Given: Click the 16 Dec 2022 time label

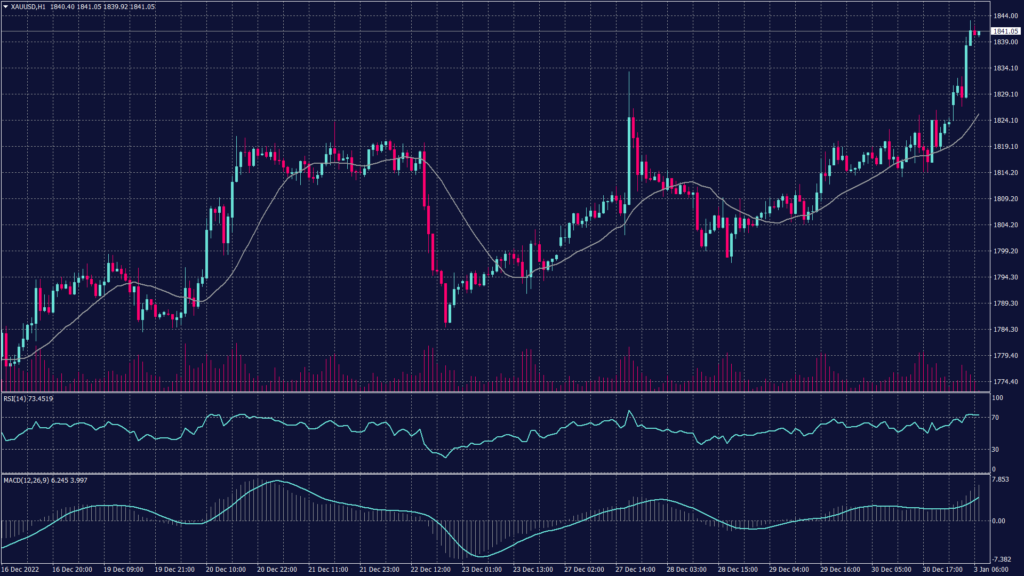Looking at the screenshot, I should (22, 568).
